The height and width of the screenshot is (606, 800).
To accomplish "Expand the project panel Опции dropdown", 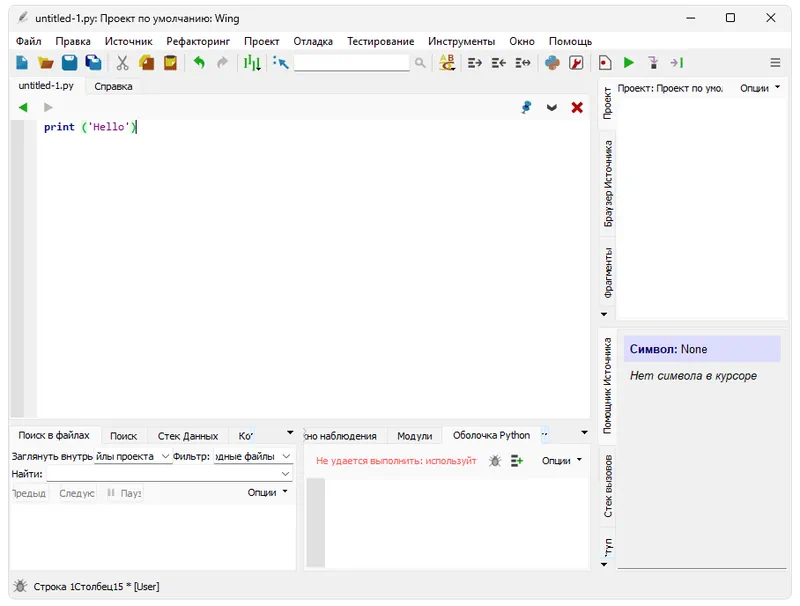I will [x=760, y=88].
